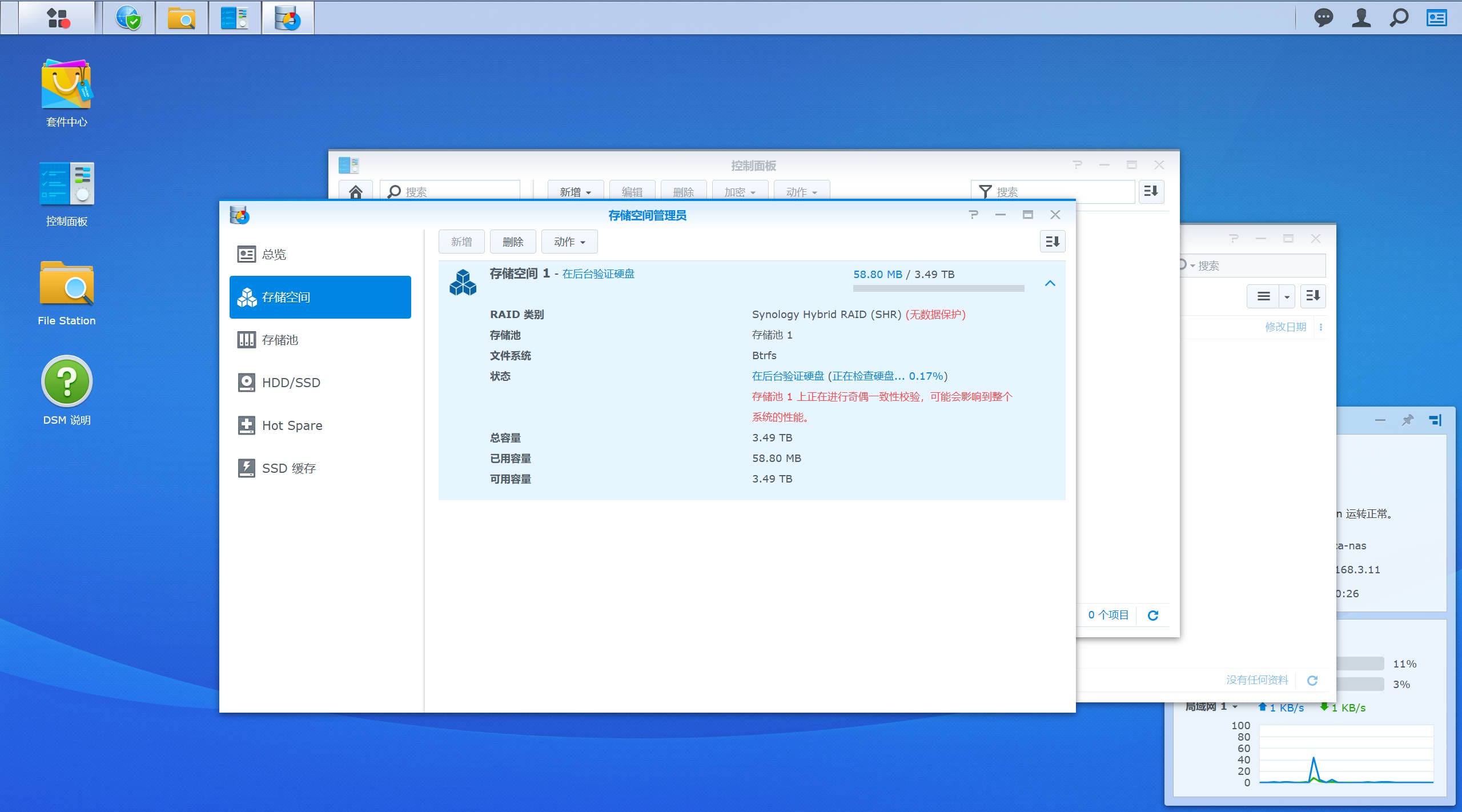Click the network traffic graph
Image resolution: width=1462 pixels, height=812 pixels.
pos(1346,755)
